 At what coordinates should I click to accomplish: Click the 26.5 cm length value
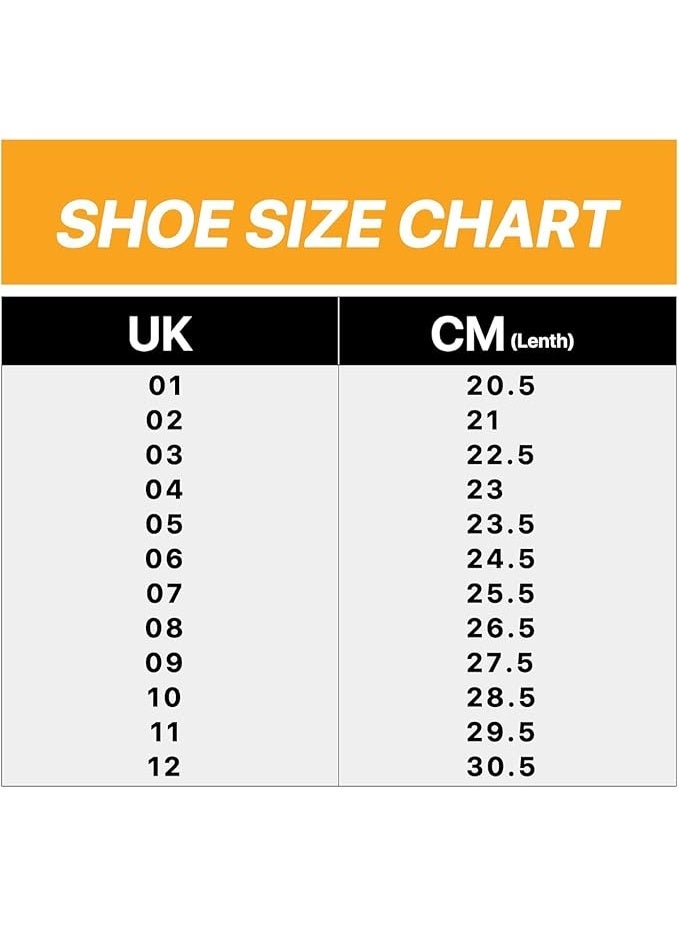pos(501,628)
